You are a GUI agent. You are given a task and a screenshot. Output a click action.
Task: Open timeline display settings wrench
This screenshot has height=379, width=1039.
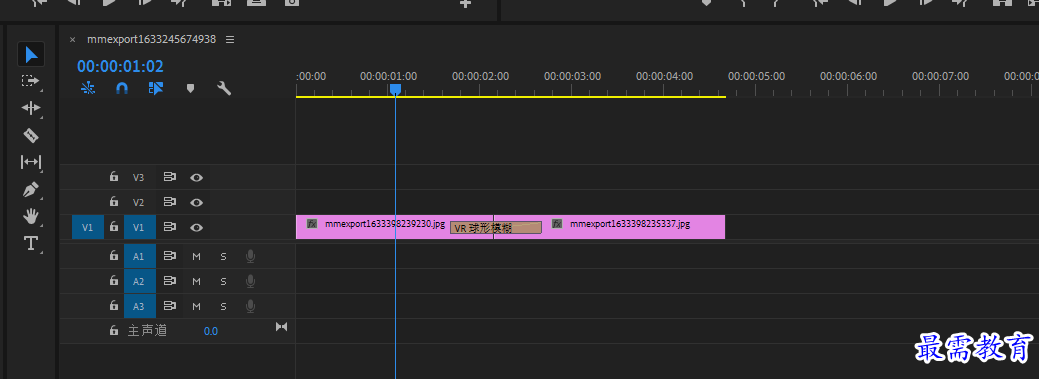pos(225,87)
